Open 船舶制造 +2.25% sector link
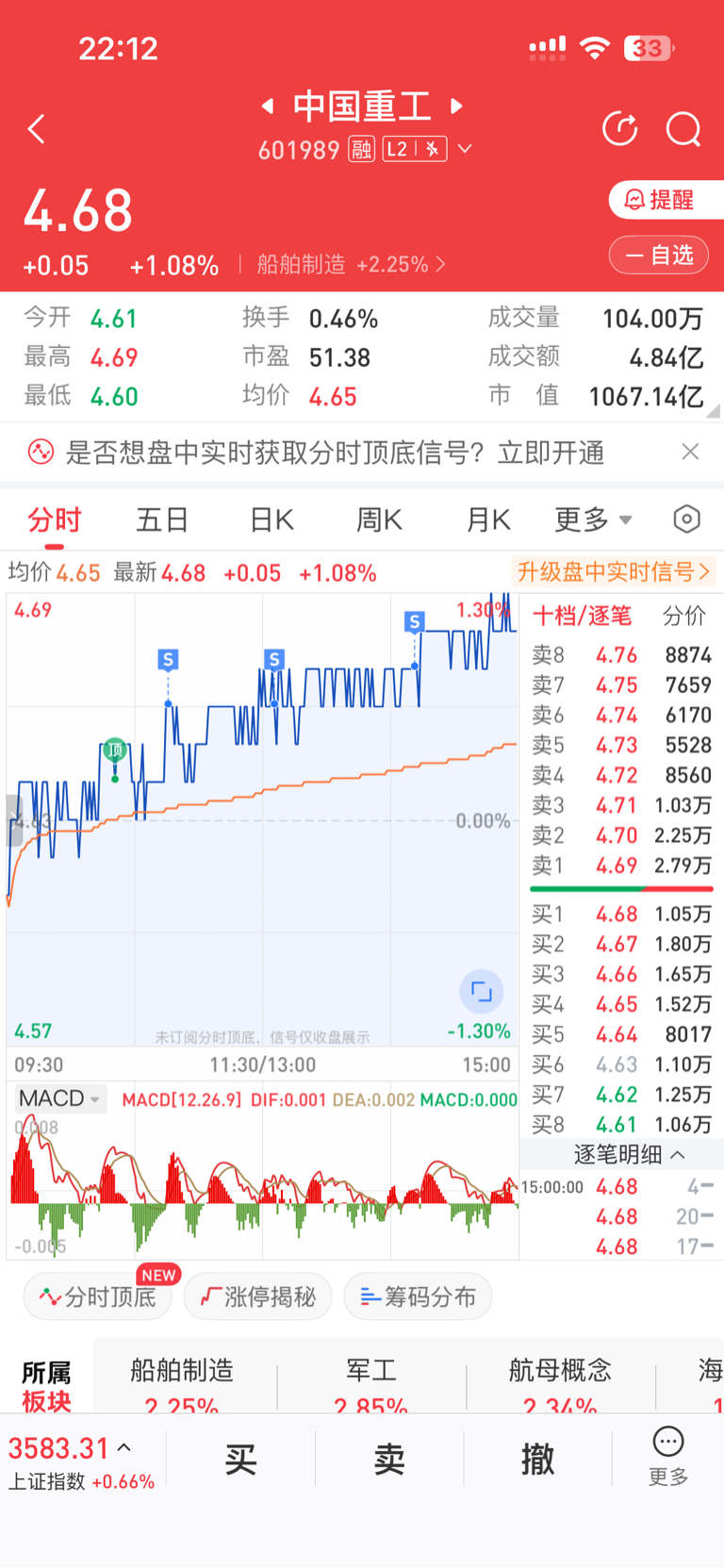This screenshot has height=1568, width=724. tap(351, 264)
